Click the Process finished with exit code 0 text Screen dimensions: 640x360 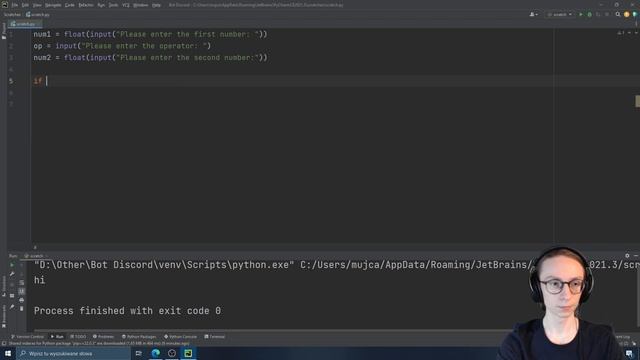coord(127,311)
